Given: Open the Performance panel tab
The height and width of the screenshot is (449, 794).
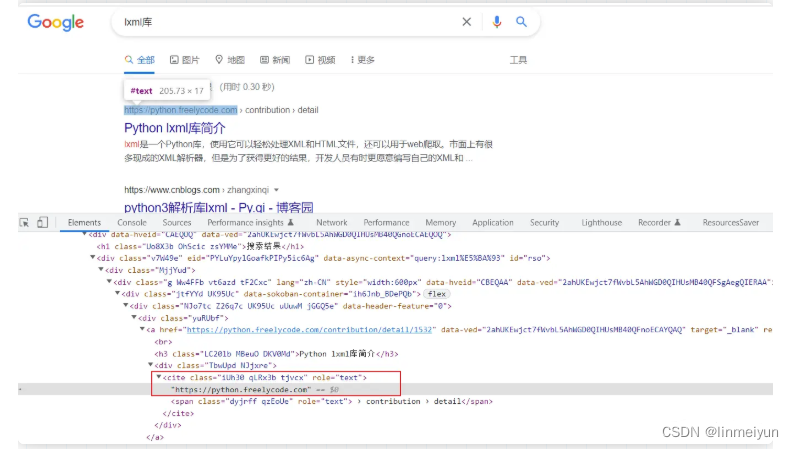Looking at the screenshot, I should pos(386,223).
